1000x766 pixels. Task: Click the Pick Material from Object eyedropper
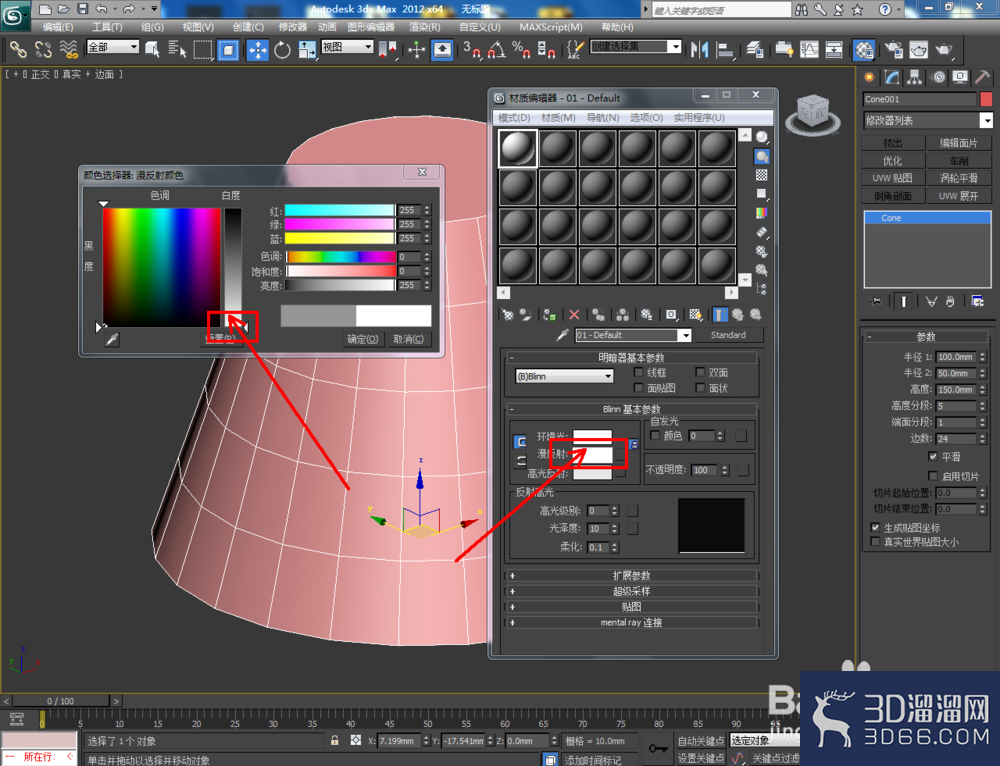click(x=562, y=335)
